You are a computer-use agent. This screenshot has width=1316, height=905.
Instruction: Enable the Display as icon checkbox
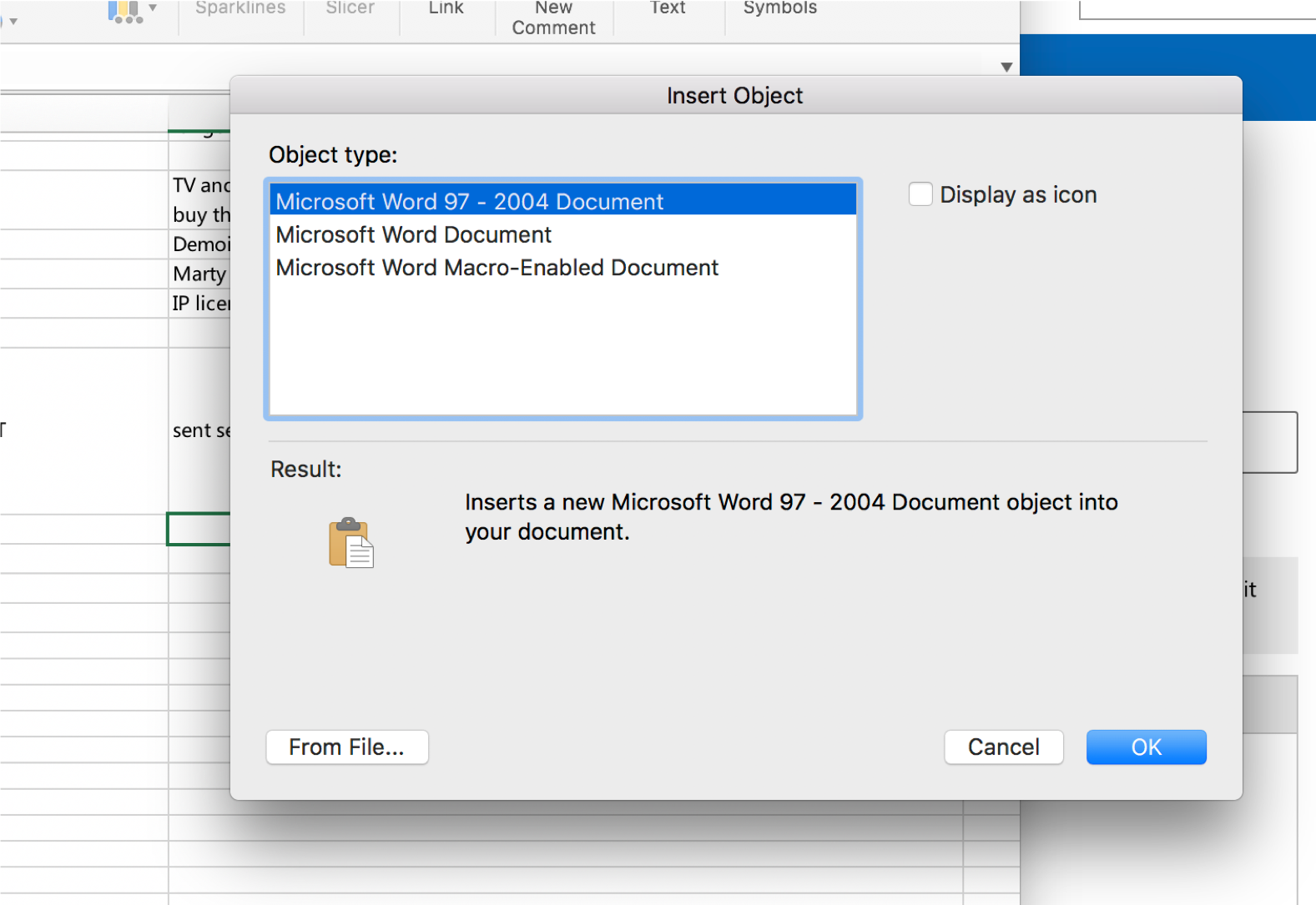coord(920,194)
